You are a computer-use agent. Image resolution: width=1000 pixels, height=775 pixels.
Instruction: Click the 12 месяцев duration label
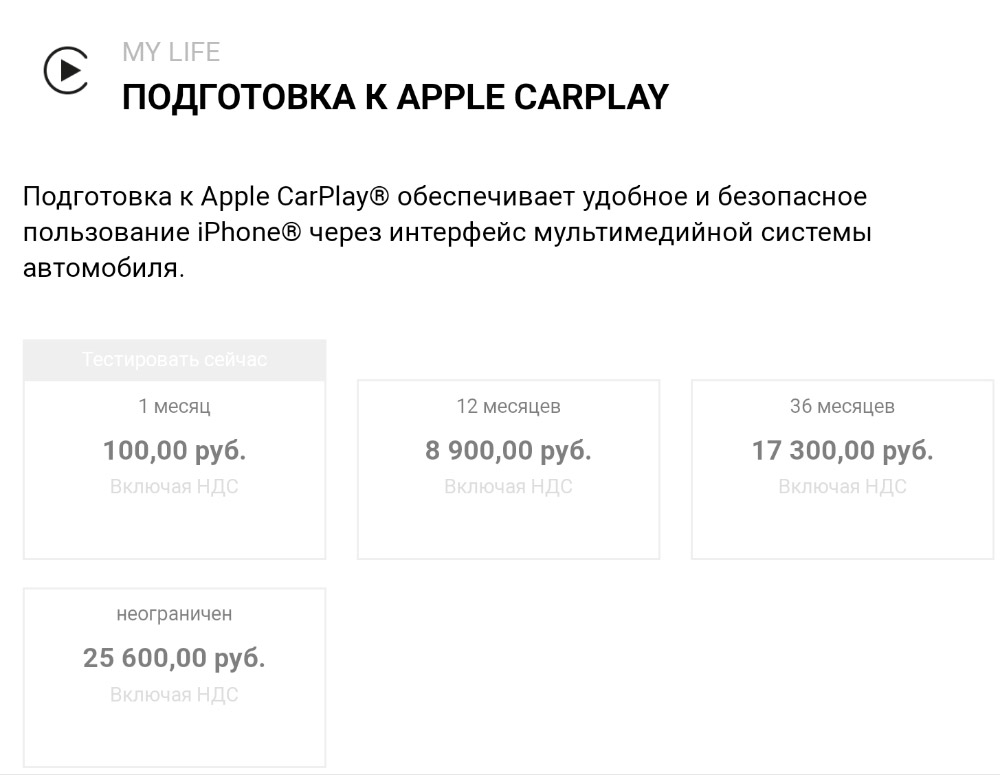(508, 406)
